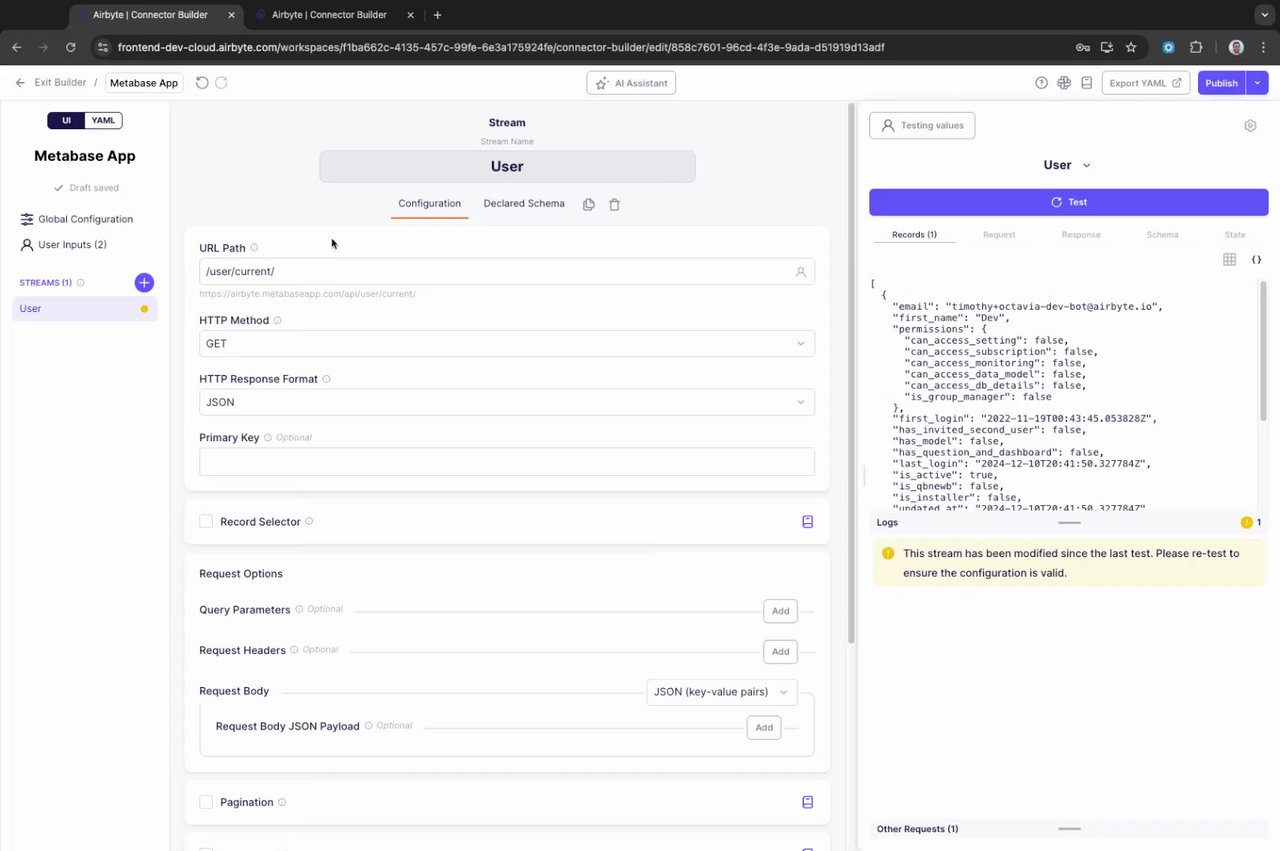Redo the last builder change
This screenshot has width=1280, height=851.
pos(221,83)
